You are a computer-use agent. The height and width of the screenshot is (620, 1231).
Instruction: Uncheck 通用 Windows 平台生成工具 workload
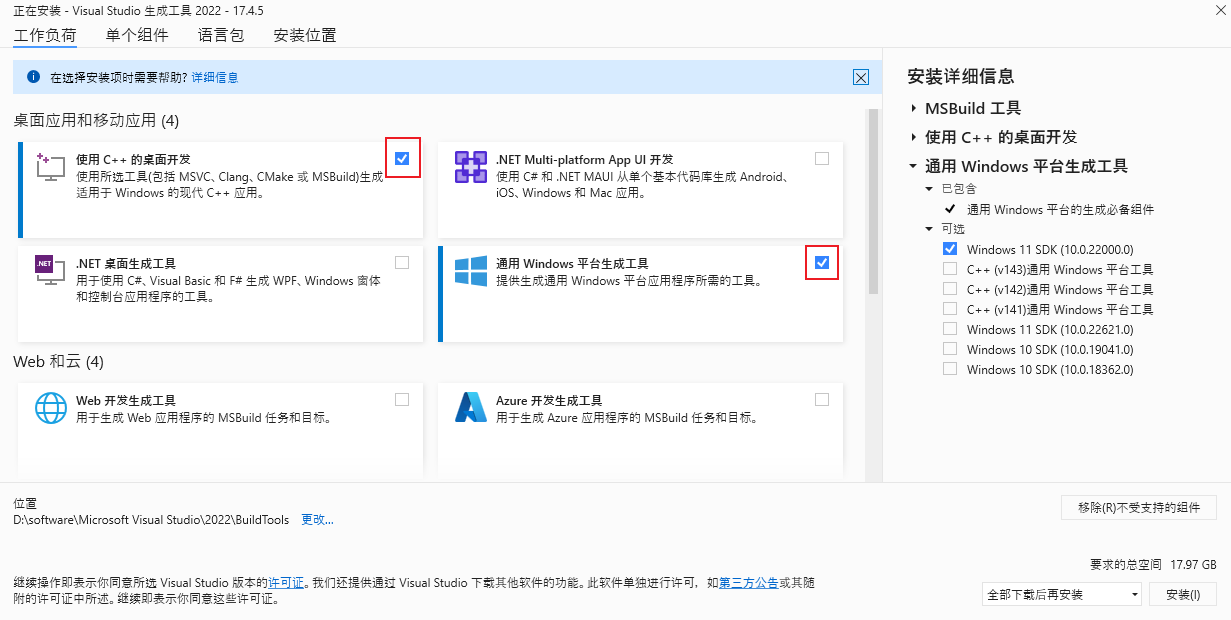822,263
